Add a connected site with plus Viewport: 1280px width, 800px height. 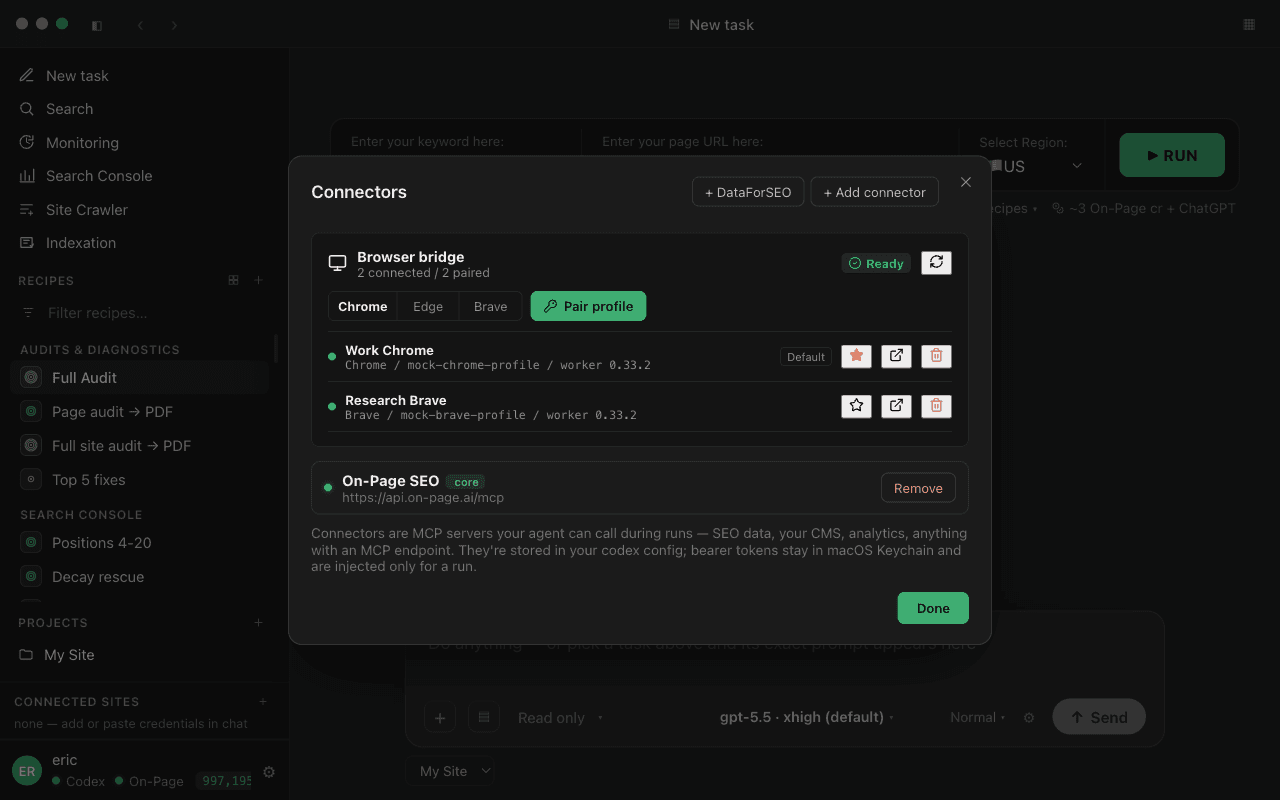(263, 702)
